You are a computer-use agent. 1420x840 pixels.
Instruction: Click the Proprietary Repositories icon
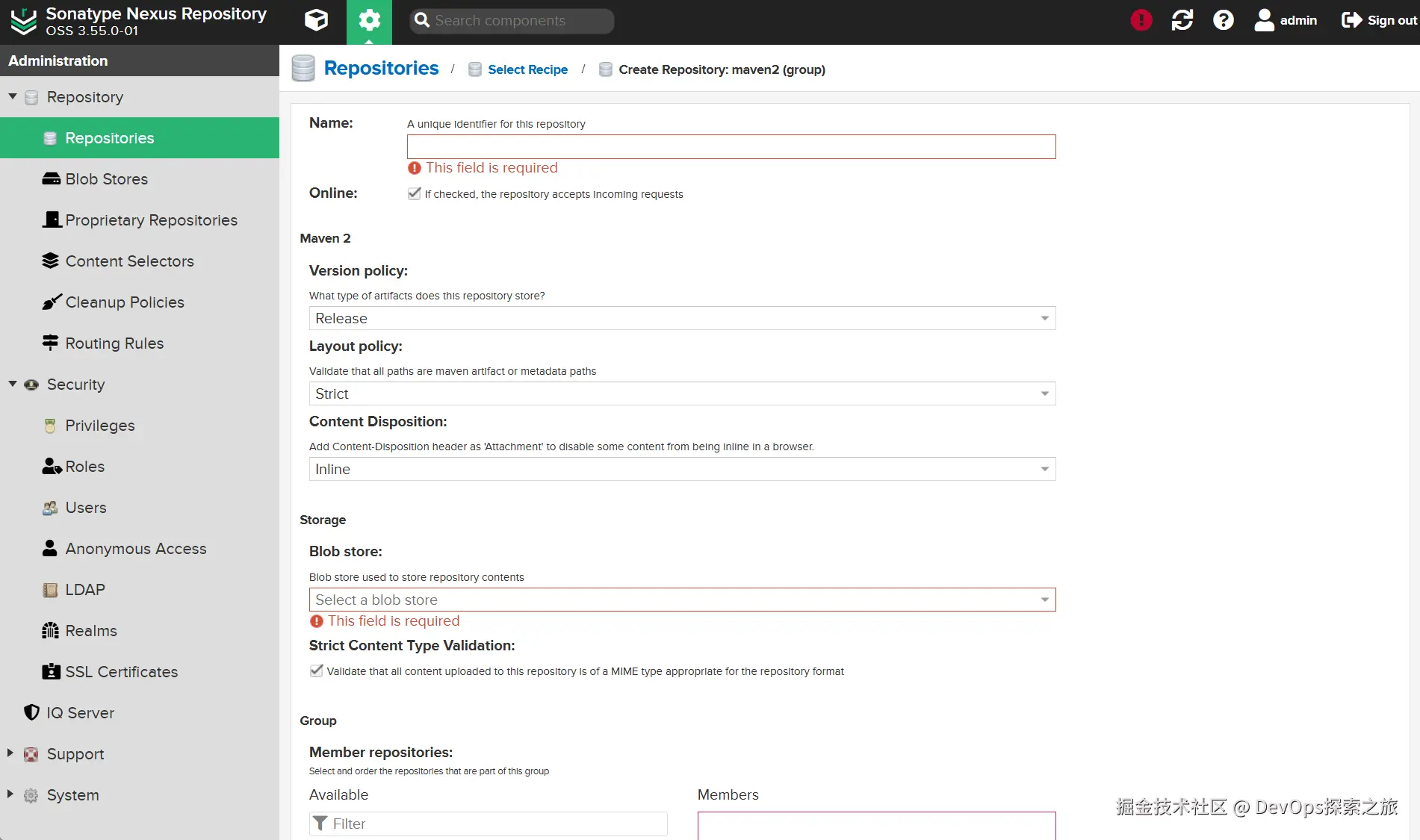52,220
